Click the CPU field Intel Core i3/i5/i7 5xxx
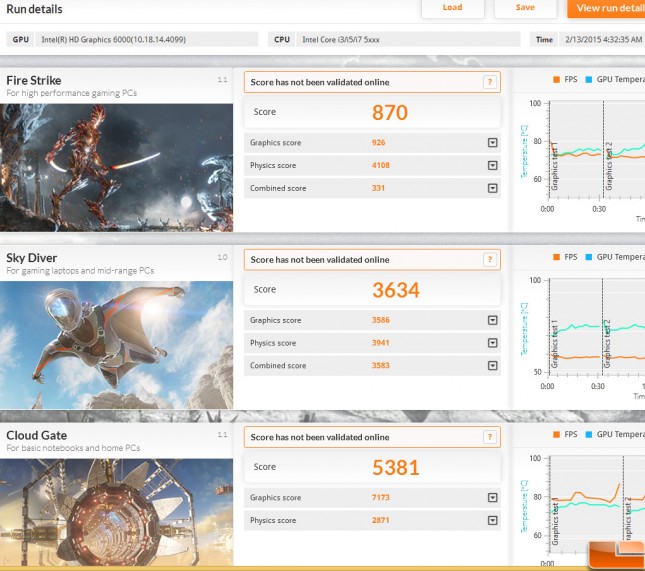Screen dimensions: 645x571 [408, 39]
